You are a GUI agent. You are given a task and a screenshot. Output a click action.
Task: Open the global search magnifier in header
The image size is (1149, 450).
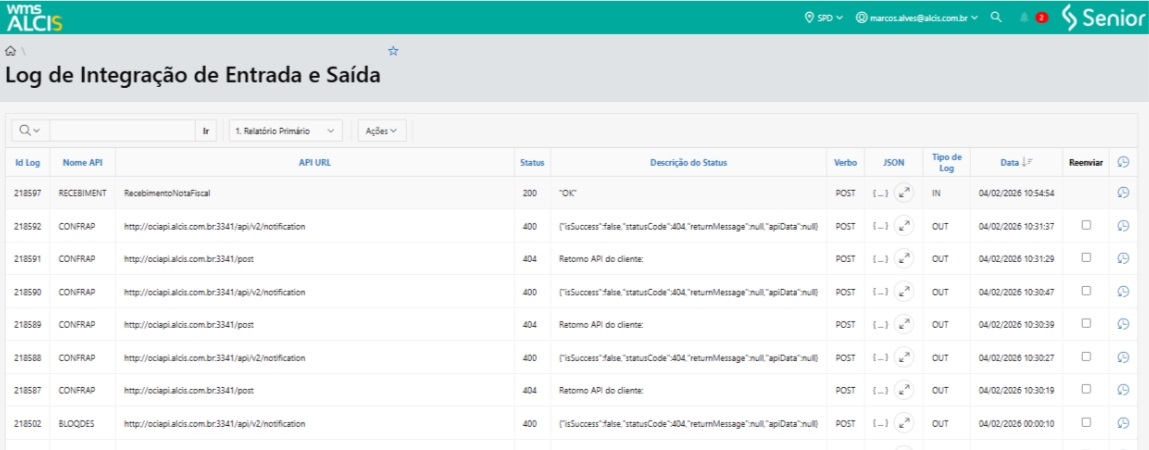pyautogui.click(x=996, y=17)
